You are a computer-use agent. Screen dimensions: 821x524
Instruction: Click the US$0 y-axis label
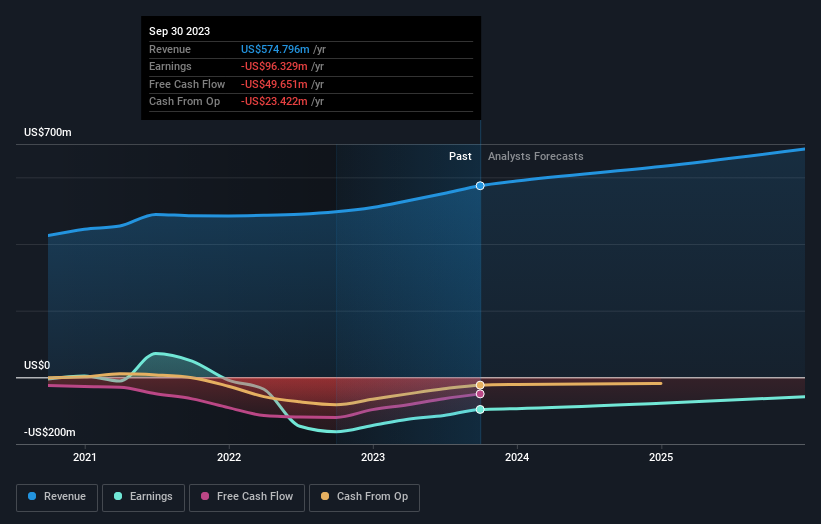37,365
